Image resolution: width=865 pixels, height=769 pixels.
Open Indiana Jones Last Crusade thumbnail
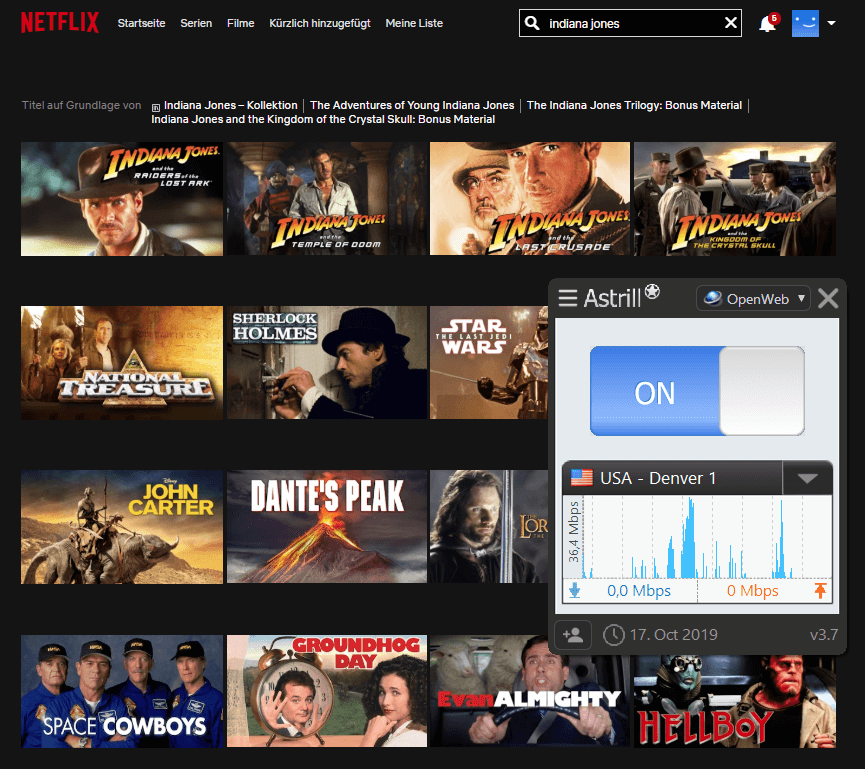(x=530, y=199)
